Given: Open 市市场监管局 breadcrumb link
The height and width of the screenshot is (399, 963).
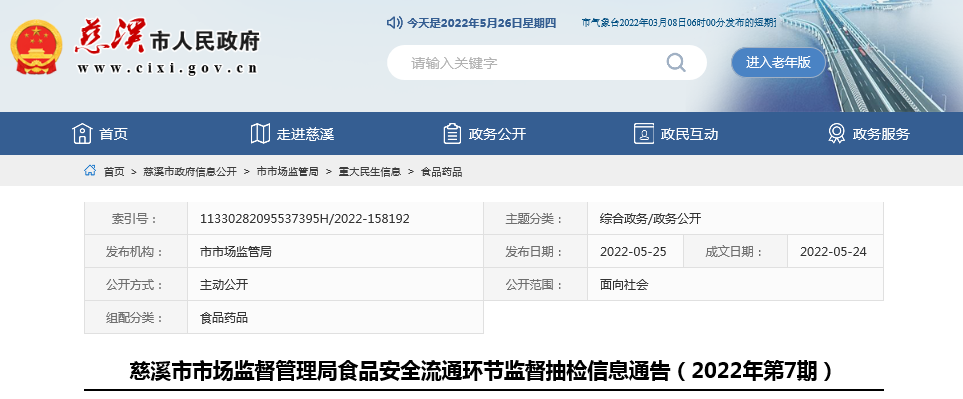Looking at the screenshot, I should coord(287,172).
